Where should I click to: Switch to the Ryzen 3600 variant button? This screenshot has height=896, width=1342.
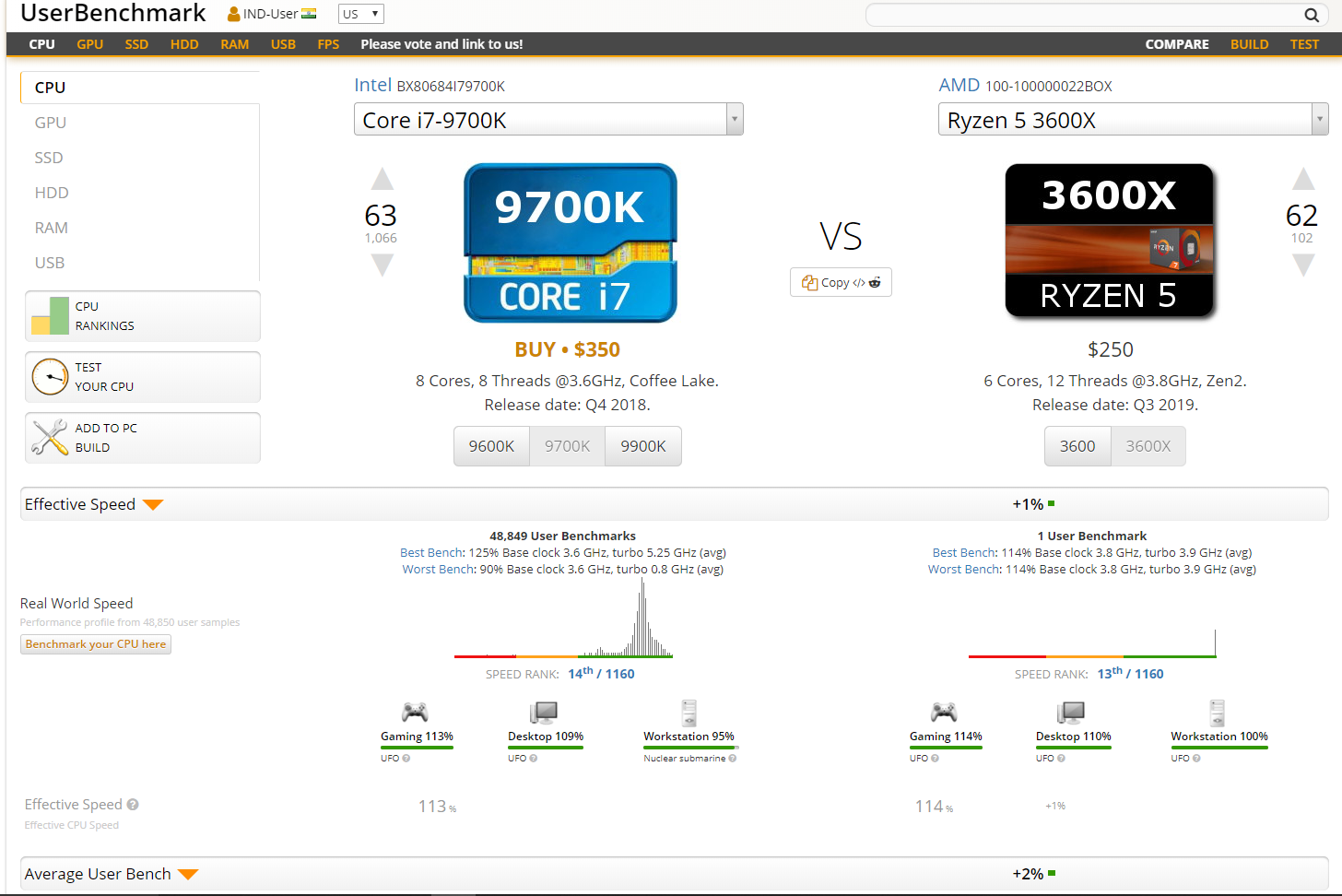coord(1077,446)
